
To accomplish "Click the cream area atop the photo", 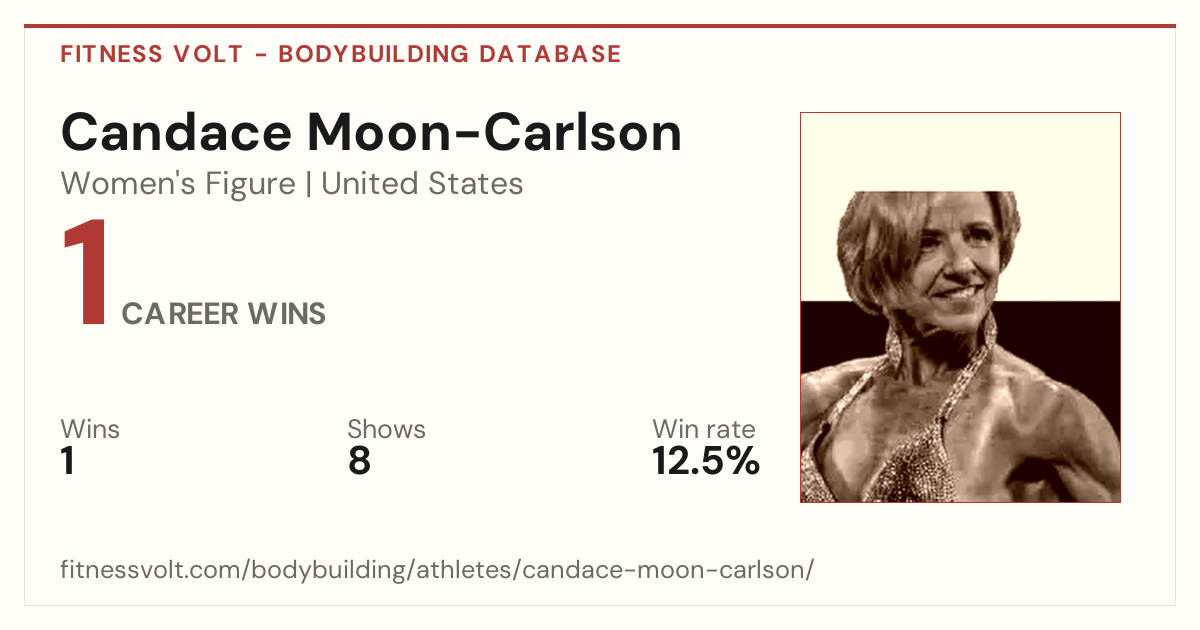I will coord(960,150).
